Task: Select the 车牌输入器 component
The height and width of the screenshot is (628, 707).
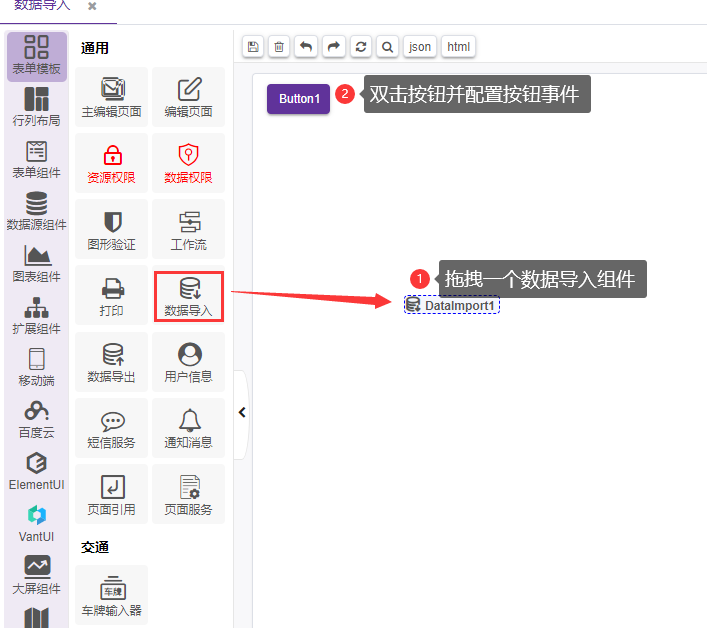Action: tap(111, 596)
